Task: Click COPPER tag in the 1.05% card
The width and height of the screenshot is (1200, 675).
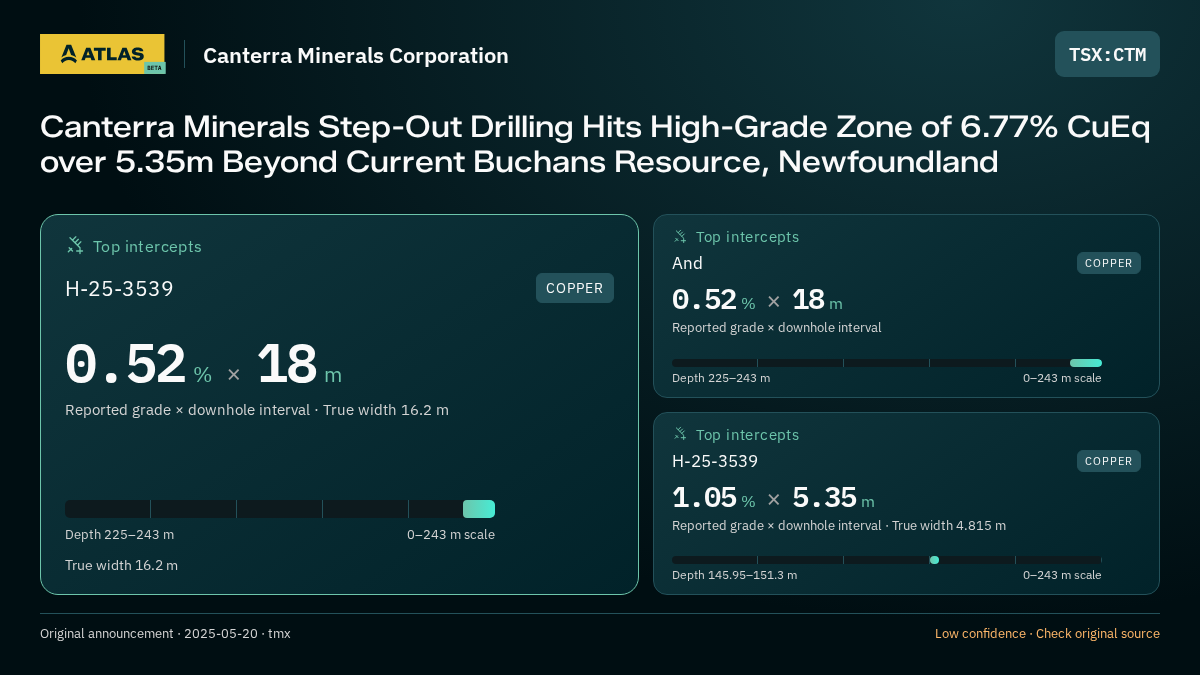Action: pos(1109,461)
